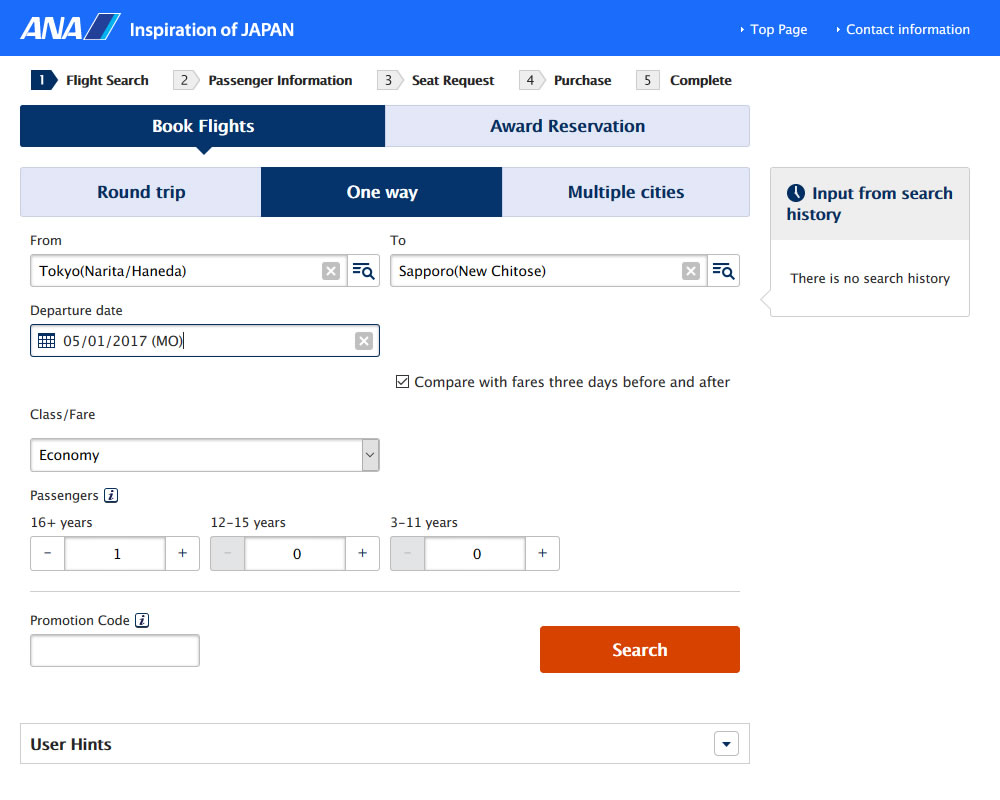Show Passengers info tooltip icon
The height and width of the screenshot is (800, 1000).
coord(111,495)
